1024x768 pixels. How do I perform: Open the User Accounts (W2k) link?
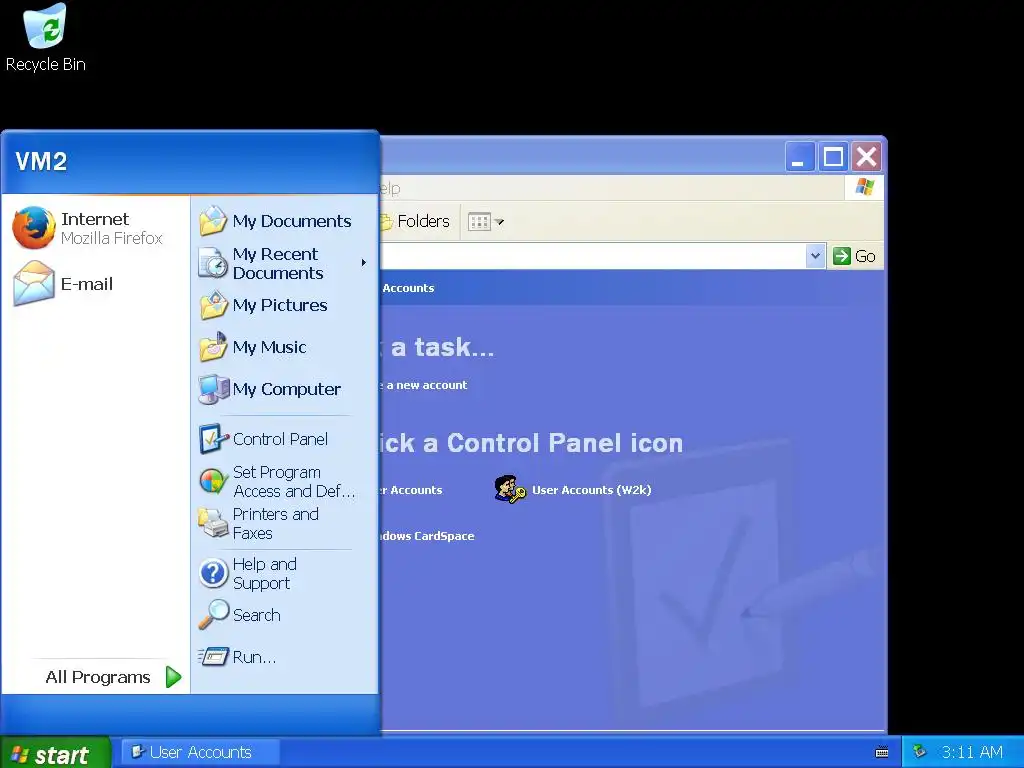[591, 490]
